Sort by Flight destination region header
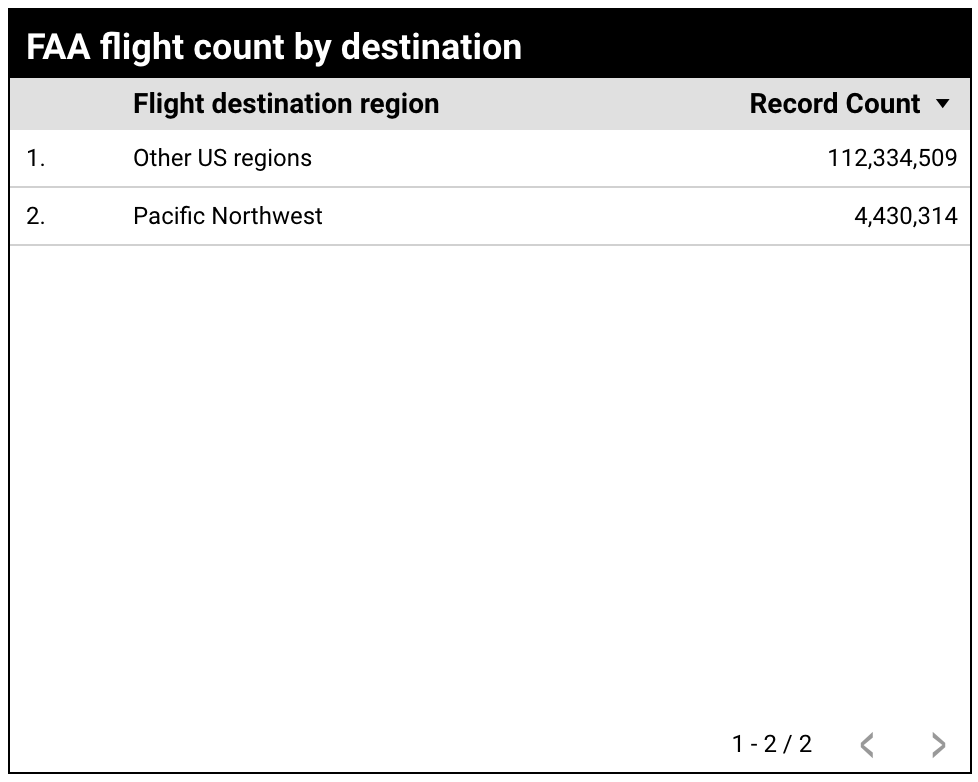 tap(286, 104)
